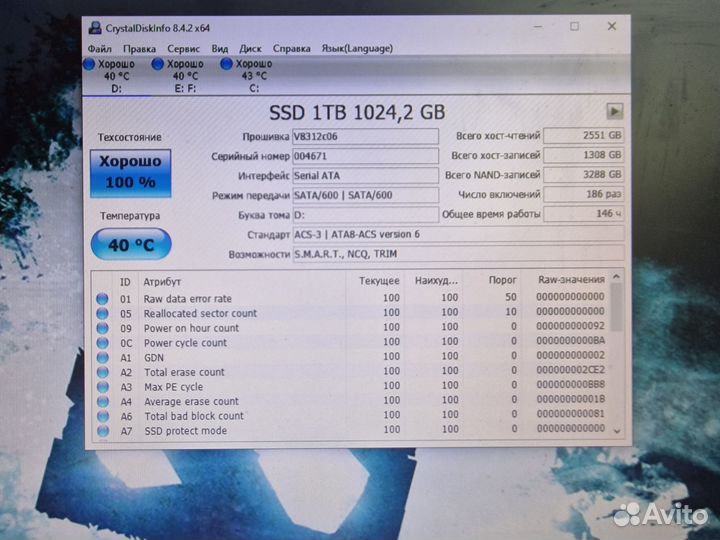Viewport: 720px width, 540px height.
Task: Click total host writes value 1308 GB
Action: tap(584, 155)
